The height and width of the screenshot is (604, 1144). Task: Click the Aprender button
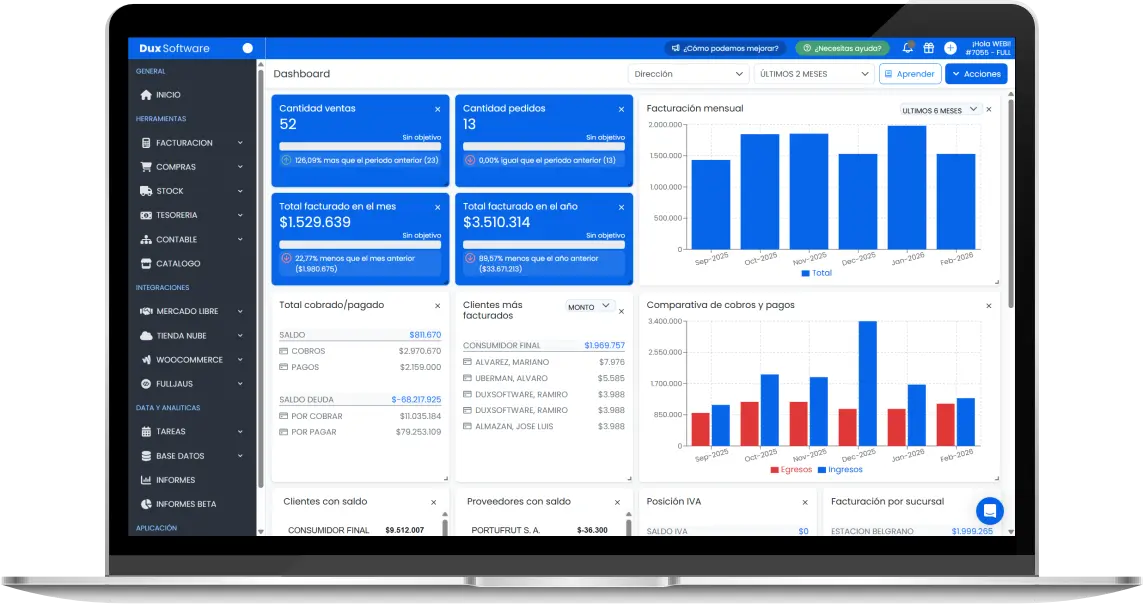tap(910, 74)
